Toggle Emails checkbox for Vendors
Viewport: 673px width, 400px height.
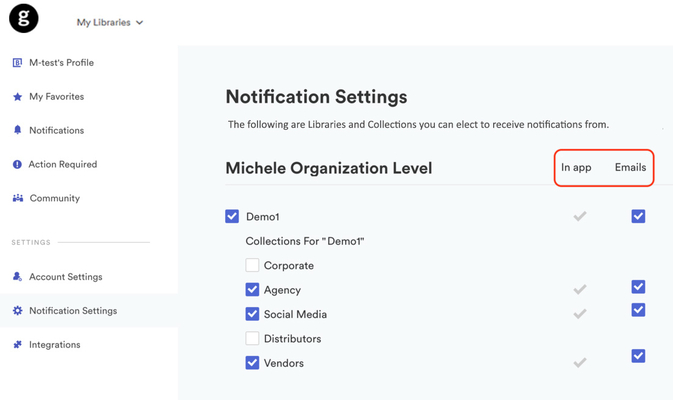[638, 356]
